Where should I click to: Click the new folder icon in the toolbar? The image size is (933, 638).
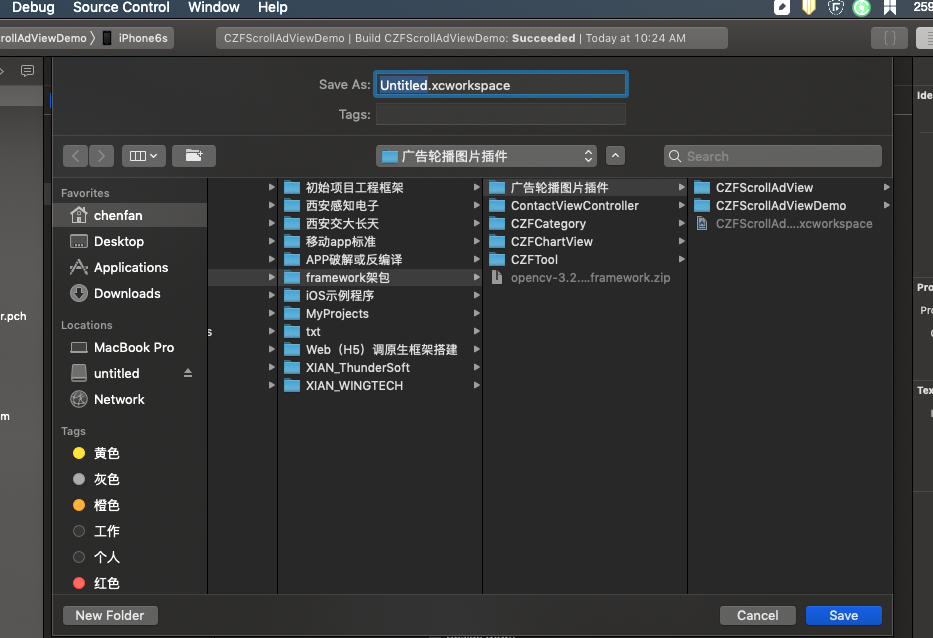tap(194, 156)
